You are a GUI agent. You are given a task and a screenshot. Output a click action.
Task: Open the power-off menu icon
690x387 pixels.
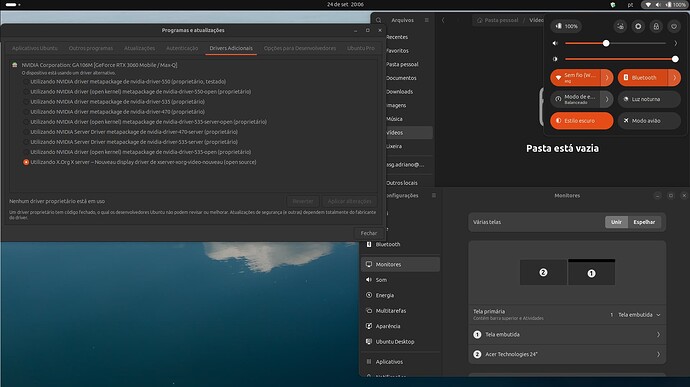click(674, 26)
